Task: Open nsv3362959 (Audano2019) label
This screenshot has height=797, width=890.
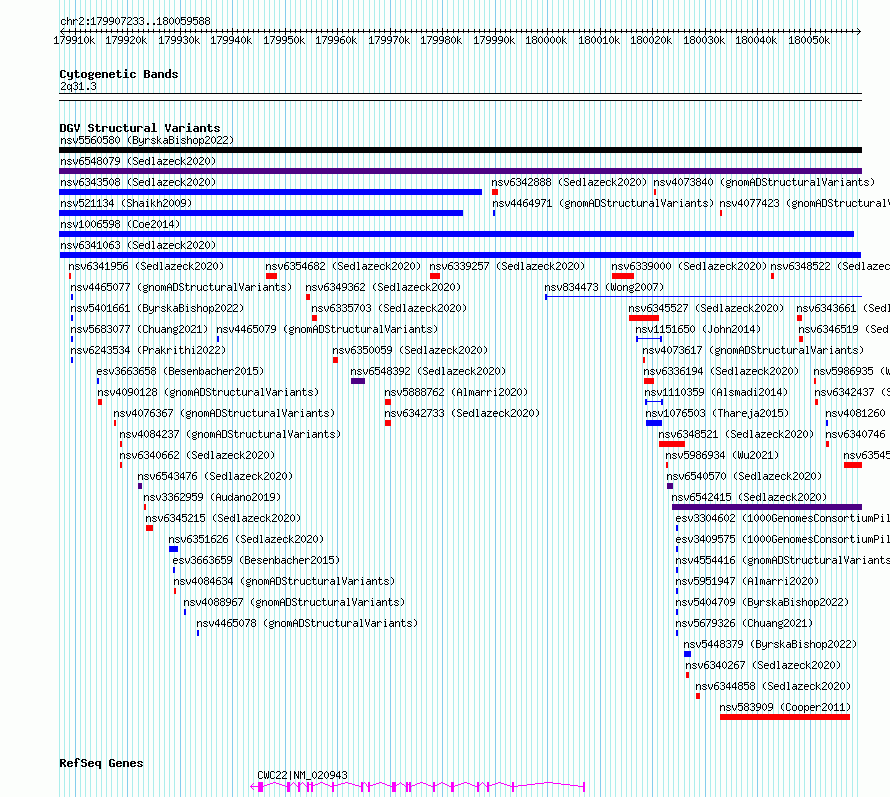Action: point(212,497)
